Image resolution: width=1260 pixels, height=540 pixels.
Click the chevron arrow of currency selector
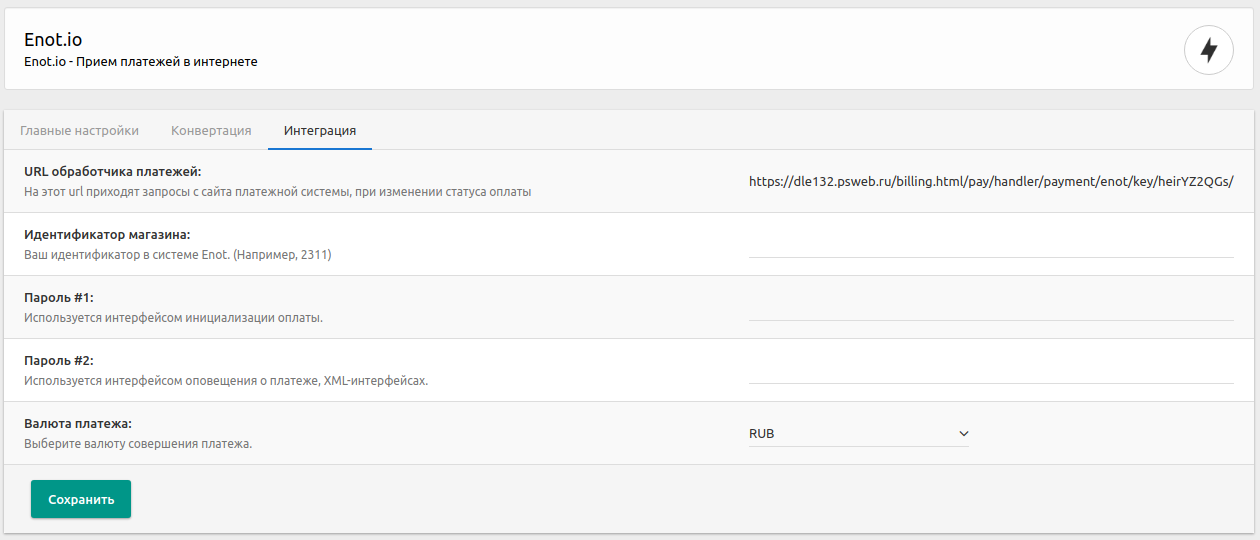964,433
